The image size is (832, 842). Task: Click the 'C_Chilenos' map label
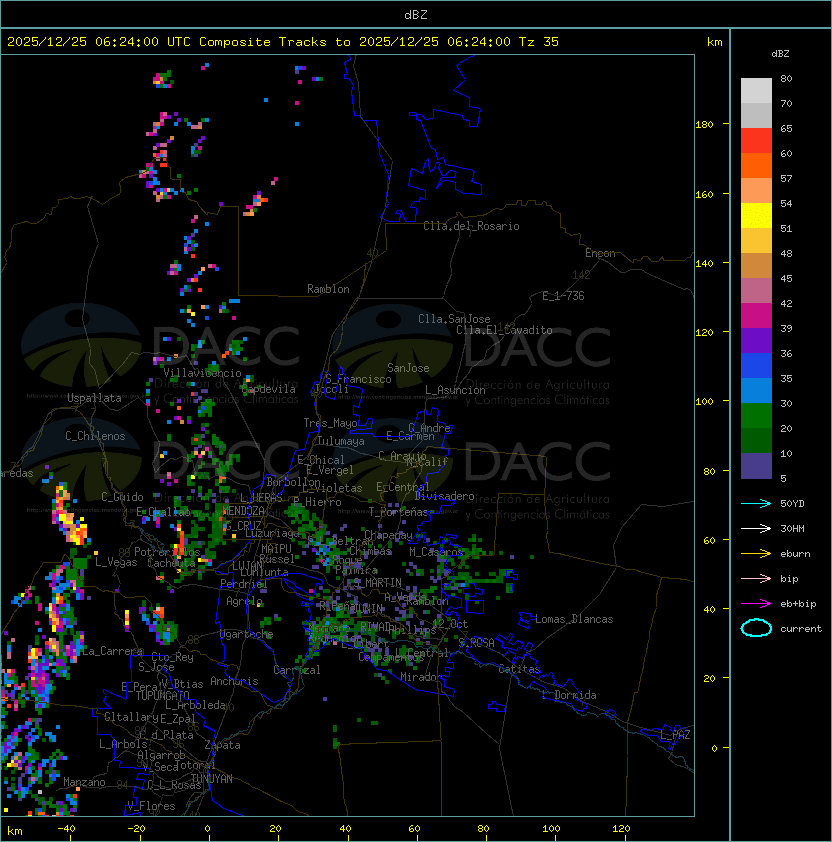point(95,436)
